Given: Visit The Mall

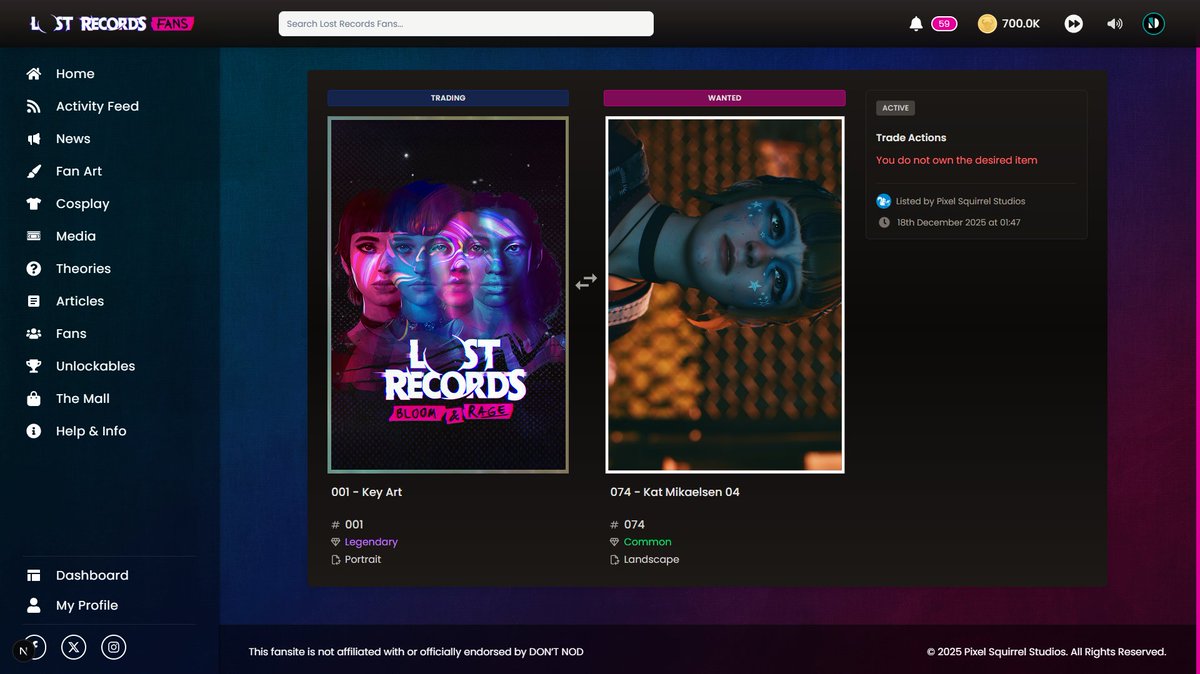Looking at the screenshot, I should pos(68,399).
